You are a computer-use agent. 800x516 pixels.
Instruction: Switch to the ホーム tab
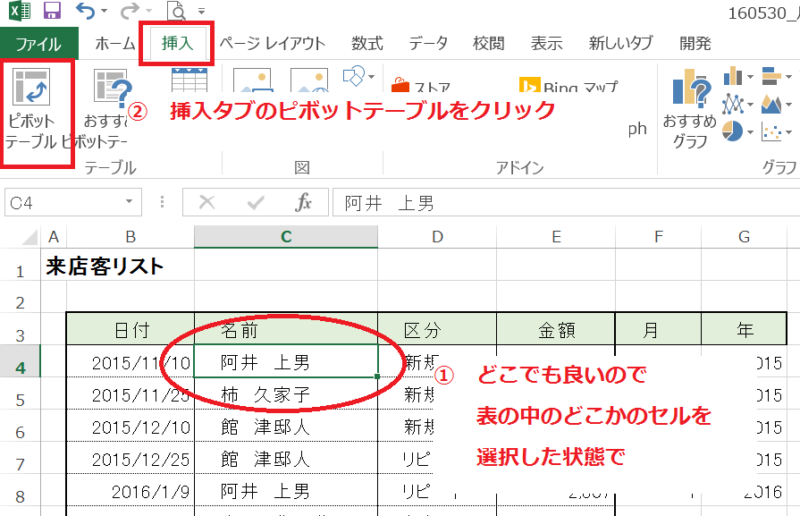(x=115, y=44)
